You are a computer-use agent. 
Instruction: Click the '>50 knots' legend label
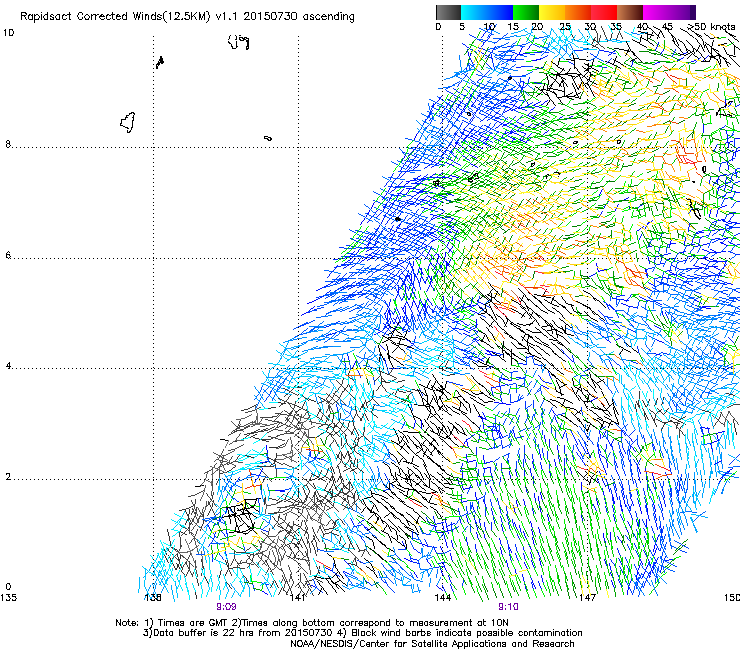pyautogui.click(x=712, y=27)
